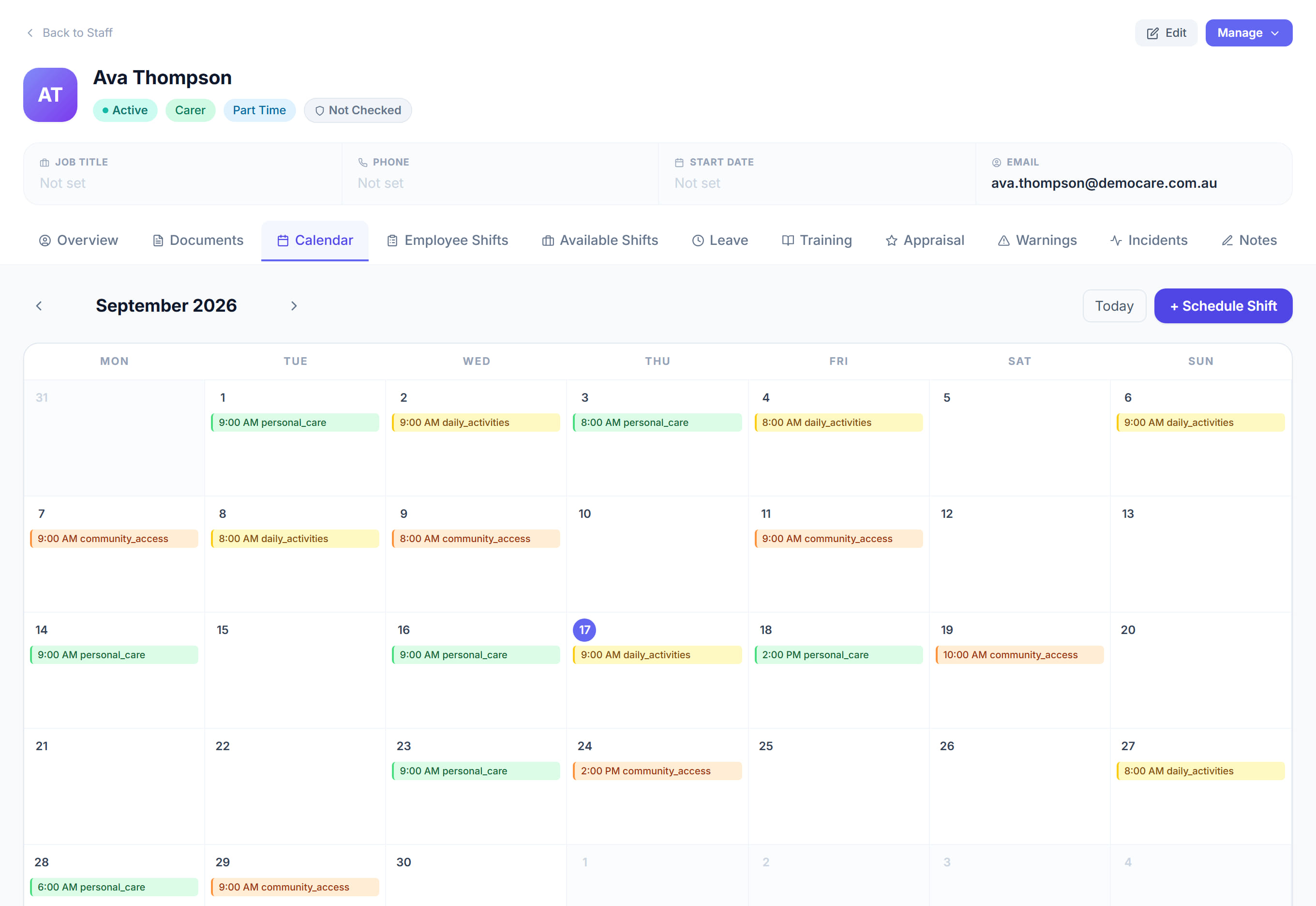This screenshot has height=906, width=1316.
Task: Open Sept 29 9:00 AM community_access shift
Action: tap(295, 887)
